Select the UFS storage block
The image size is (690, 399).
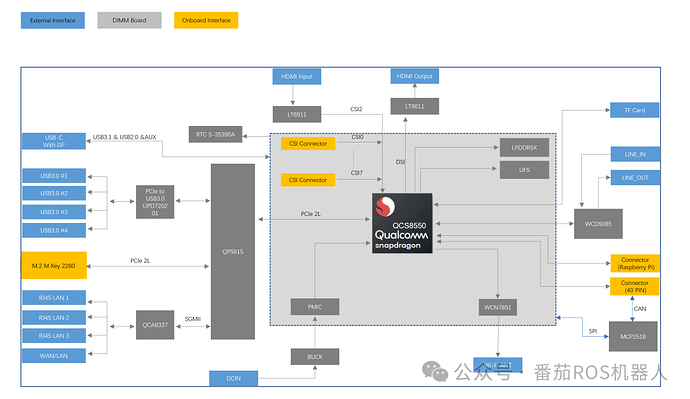(524, 170)
